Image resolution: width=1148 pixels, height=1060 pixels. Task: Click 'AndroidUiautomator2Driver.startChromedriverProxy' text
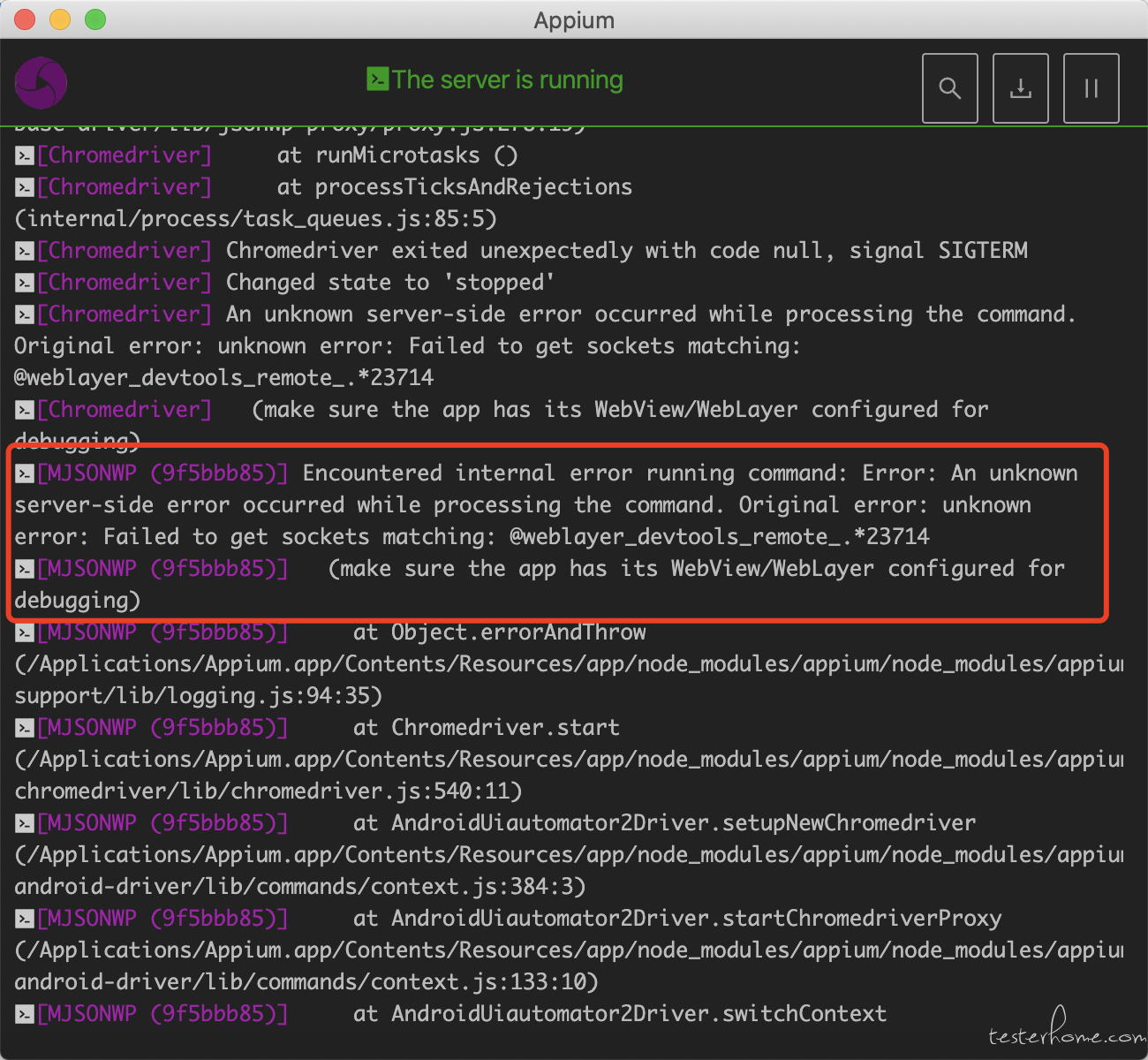pyautogui.click(x=697, y=919)
